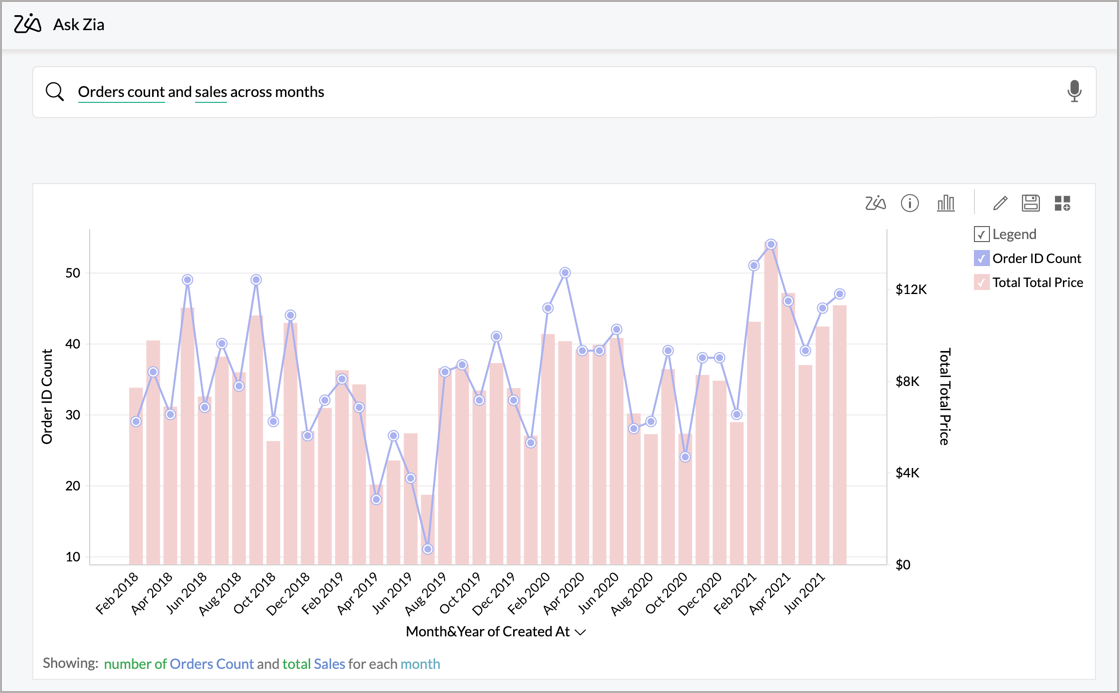Click 'Orders Count' link in Showing text
The image size is (1119, 693).
point(211,663)
